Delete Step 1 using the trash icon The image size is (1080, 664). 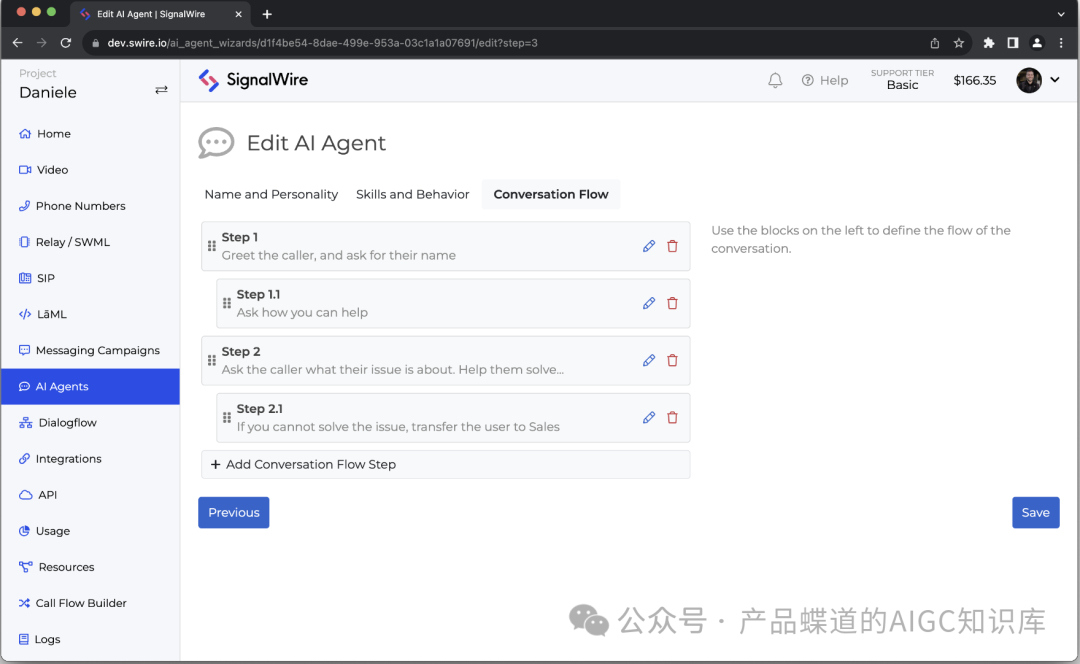(x=672, y=246)
